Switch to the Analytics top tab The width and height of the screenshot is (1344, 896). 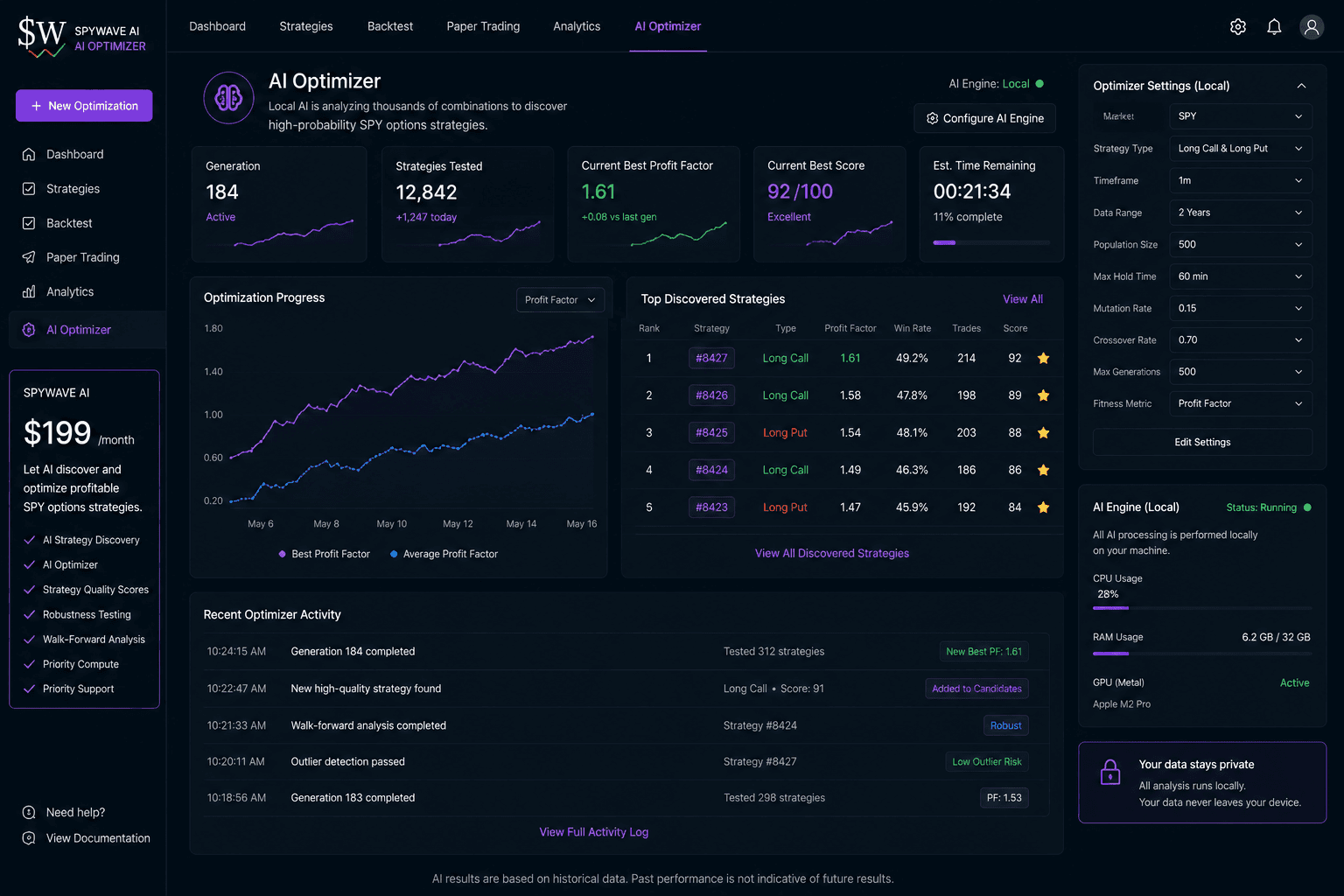(577, 26)
